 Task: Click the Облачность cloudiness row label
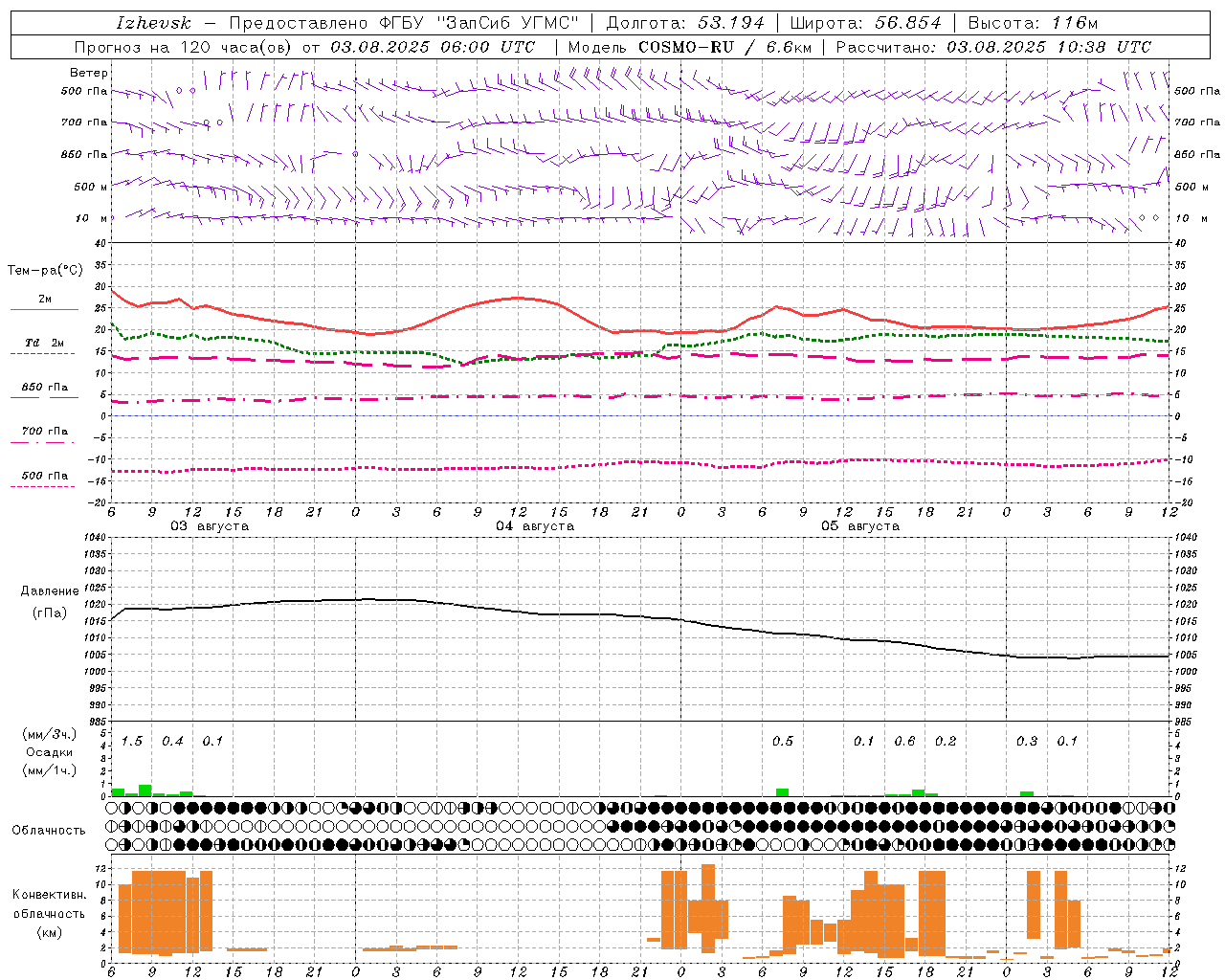[49, 831]
